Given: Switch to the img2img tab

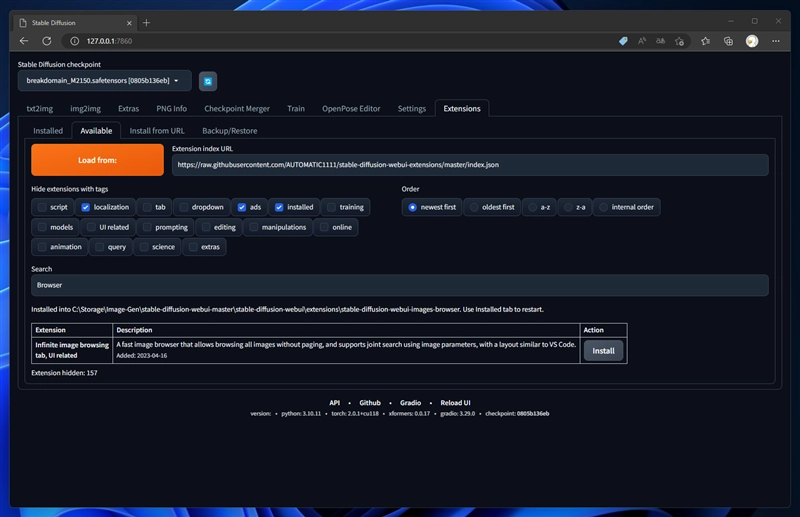Looking at the screenshot, I should [x=85, y=109].
